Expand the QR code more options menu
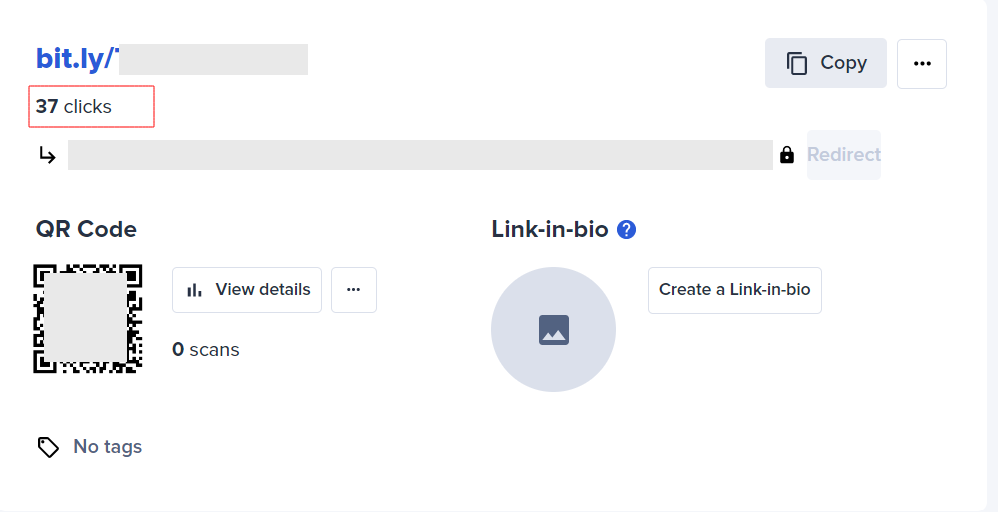The width and height of the screenshot is (998, 512). tap(353, 290)
